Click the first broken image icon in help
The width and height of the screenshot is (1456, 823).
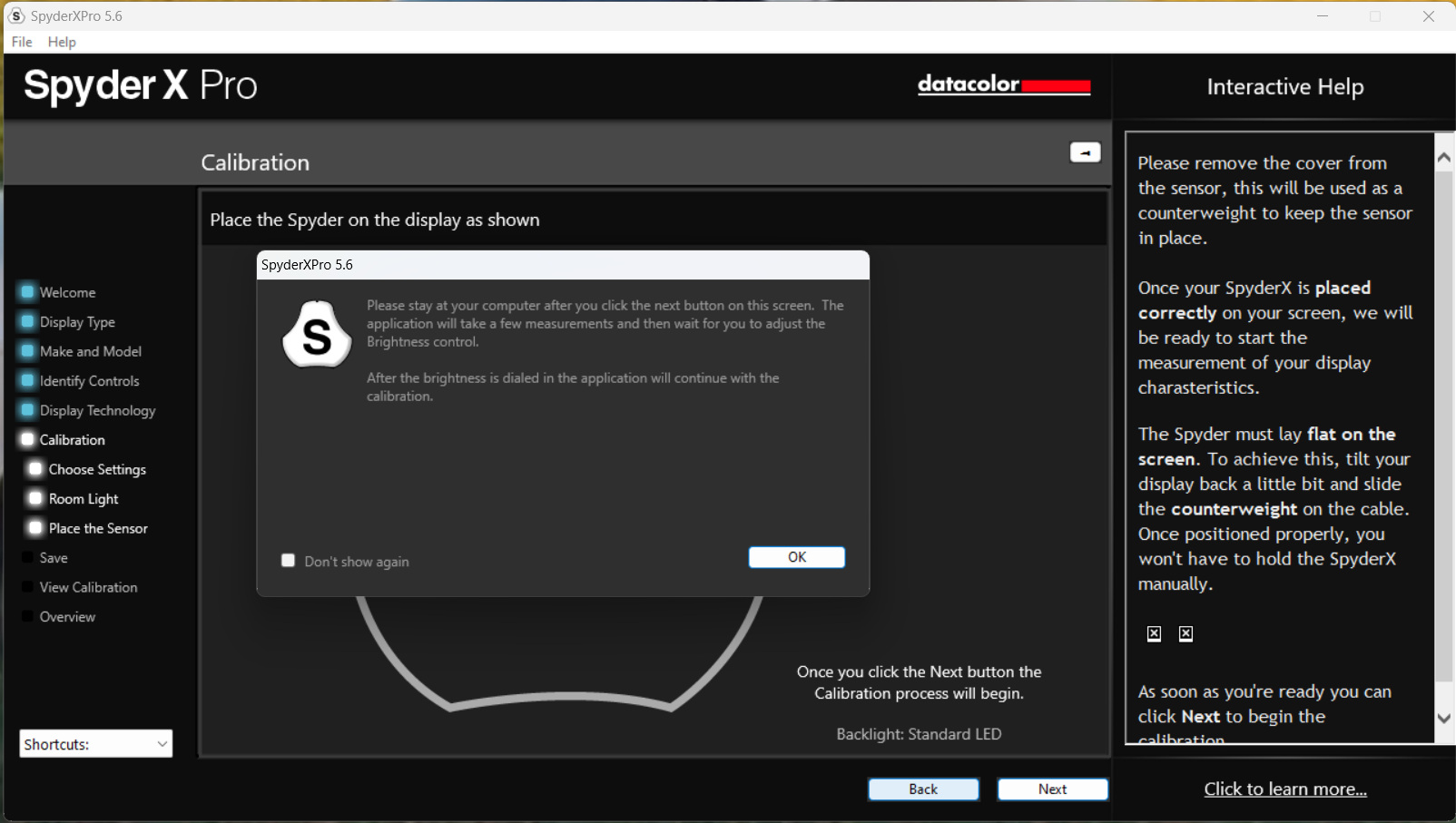[1154, 633]
